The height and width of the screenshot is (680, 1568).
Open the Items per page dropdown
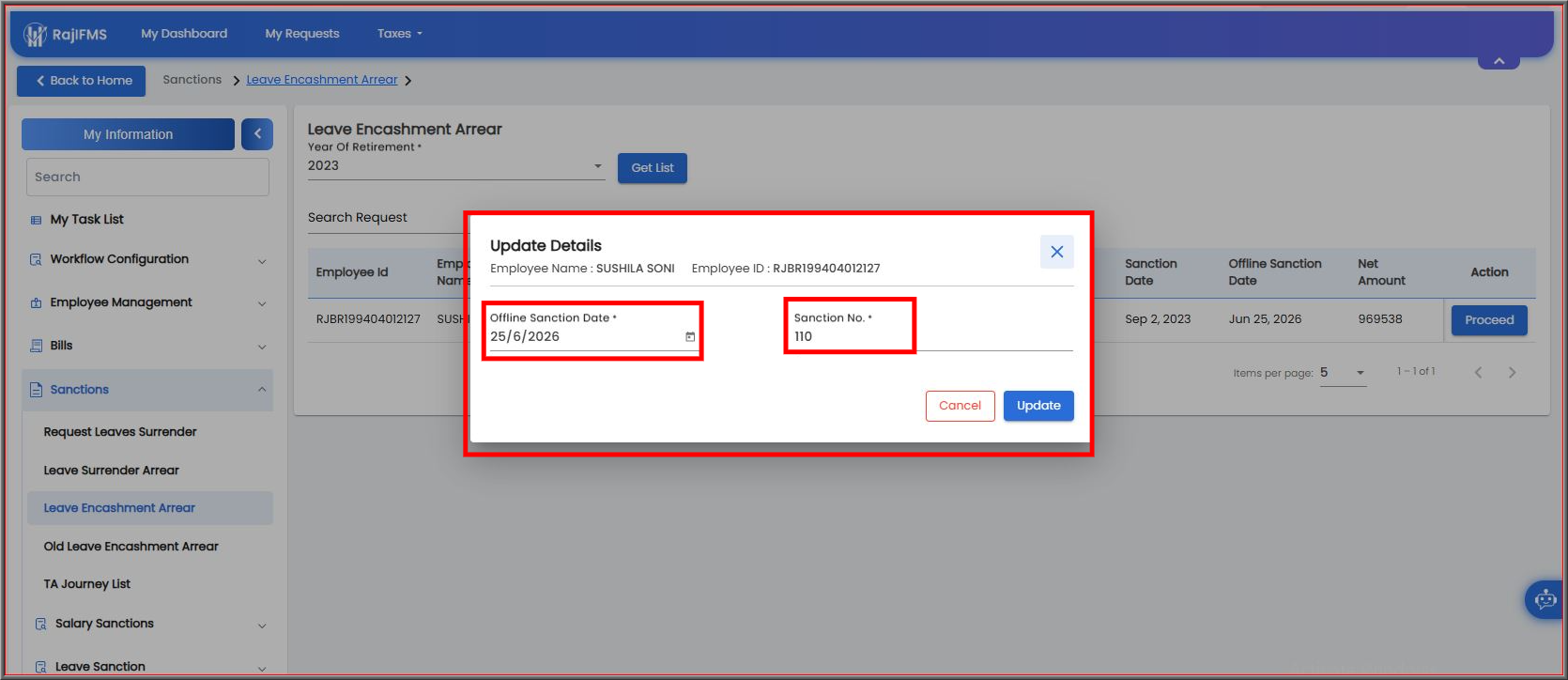(x=1343, y=373)
